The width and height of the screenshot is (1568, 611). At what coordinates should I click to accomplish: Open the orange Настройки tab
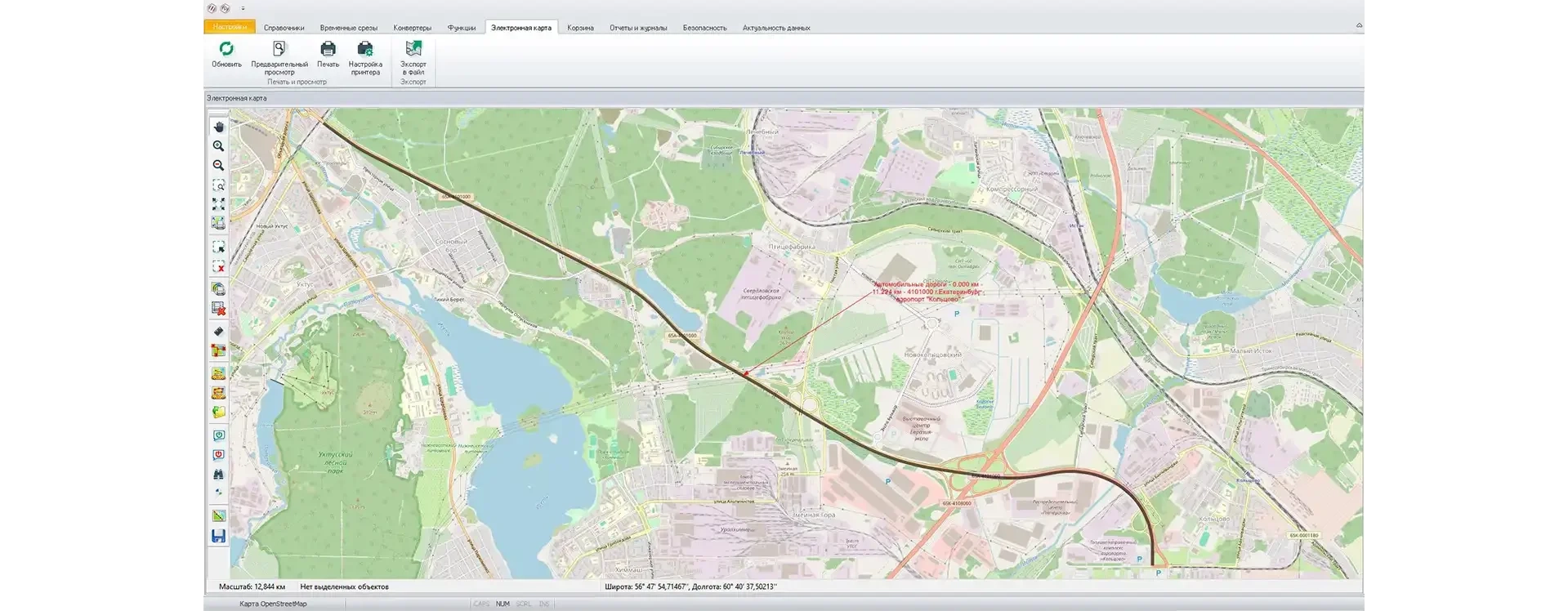pos(230,28)
